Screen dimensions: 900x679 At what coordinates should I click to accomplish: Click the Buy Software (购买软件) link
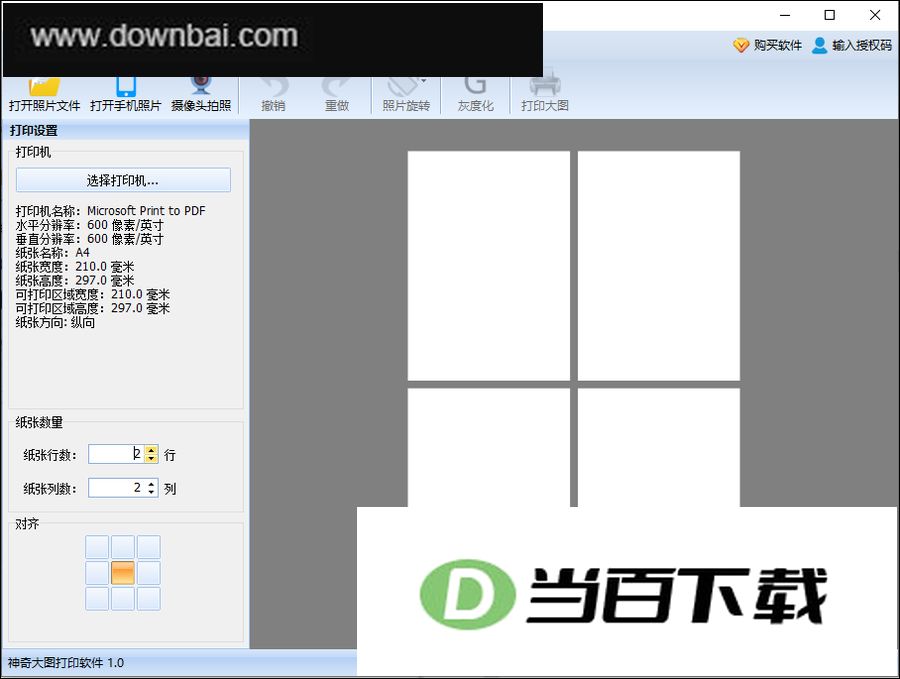tap(767, 45)
